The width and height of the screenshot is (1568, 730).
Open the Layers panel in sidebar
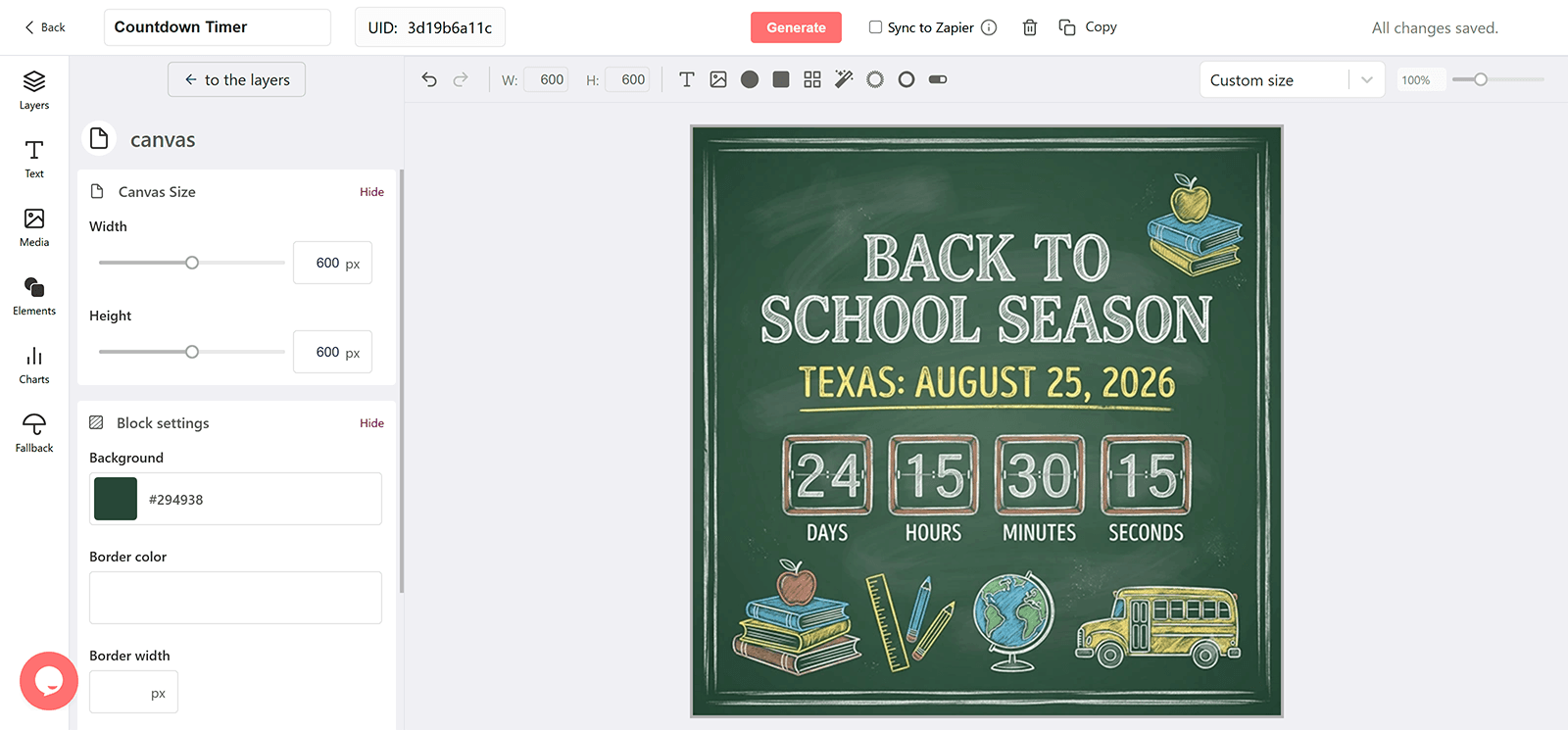34,90
